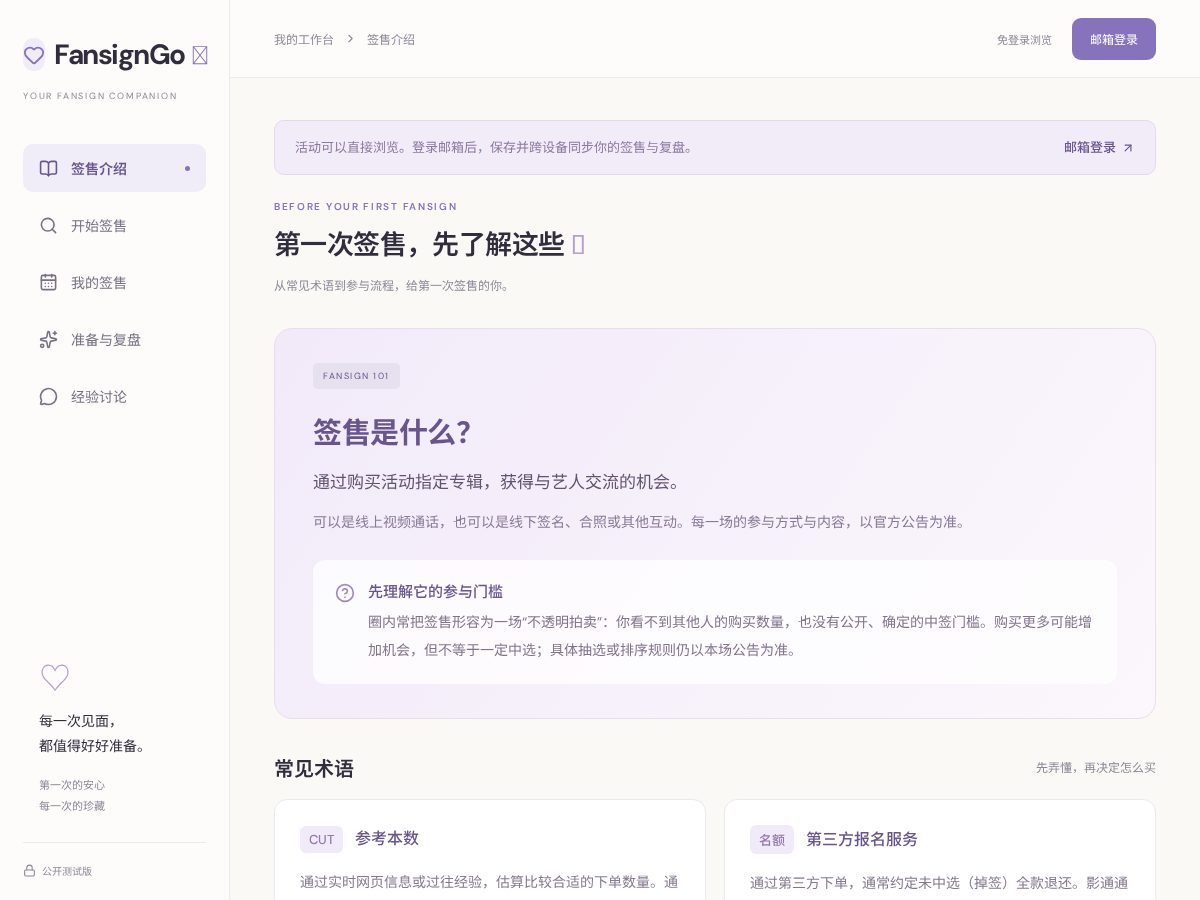Click the FansignGo heart logo icon
Image resolution: width=1200 pixels, height=900 pixels.
(x=34, y=55)
